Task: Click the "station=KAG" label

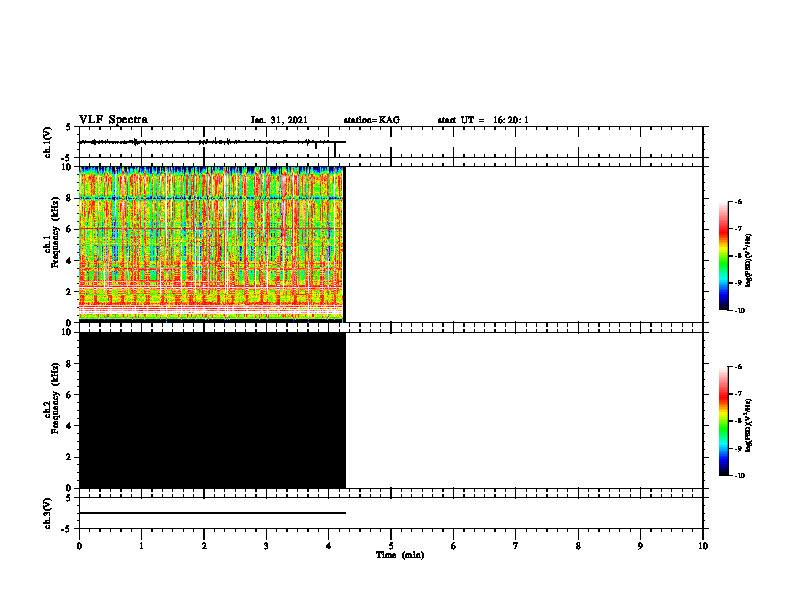Action: [x=372, y=120]
